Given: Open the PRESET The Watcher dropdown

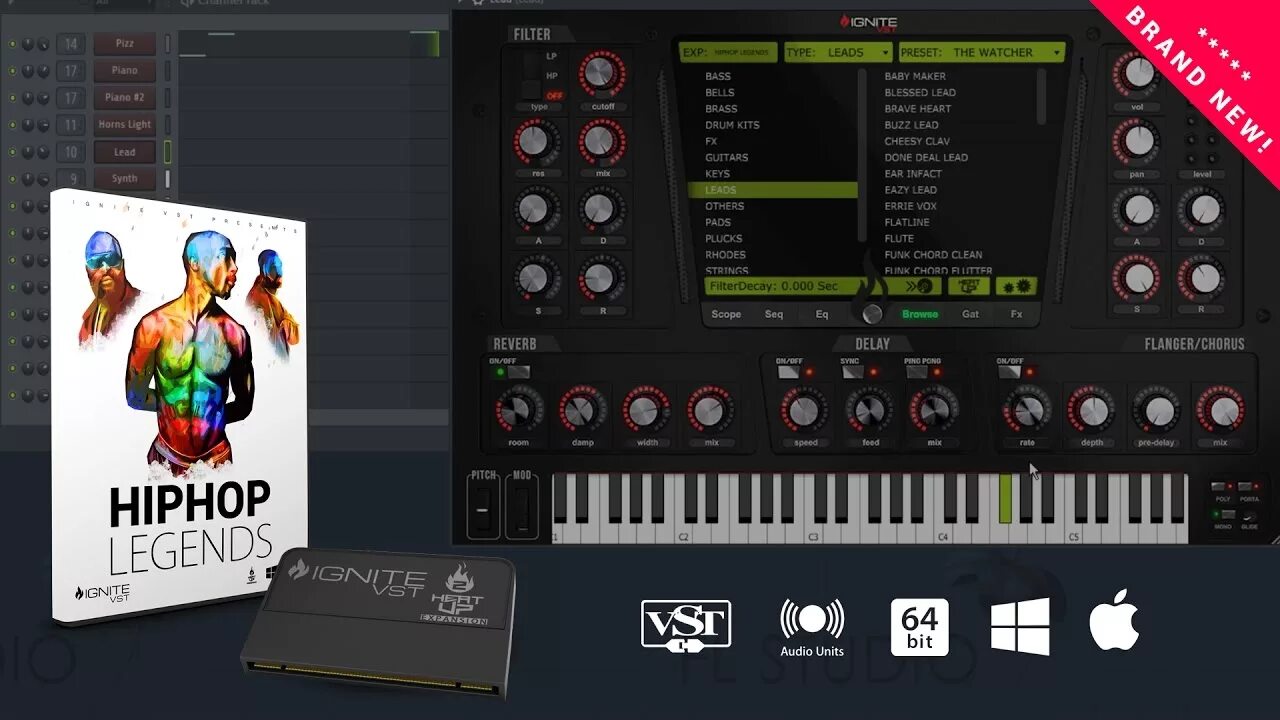Looking at the screenshot, I should [x=981, y=52].
